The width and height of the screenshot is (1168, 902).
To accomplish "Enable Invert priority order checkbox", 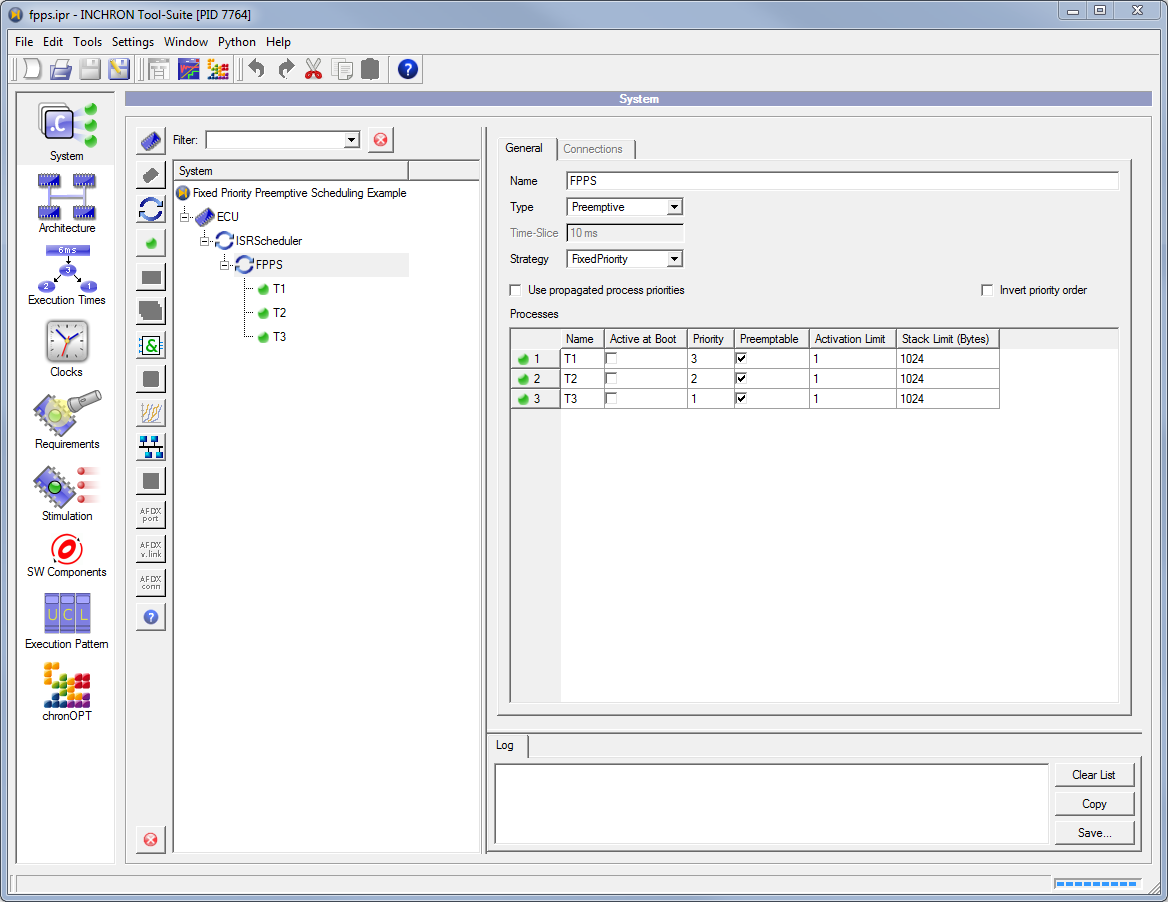I will 987,290.
